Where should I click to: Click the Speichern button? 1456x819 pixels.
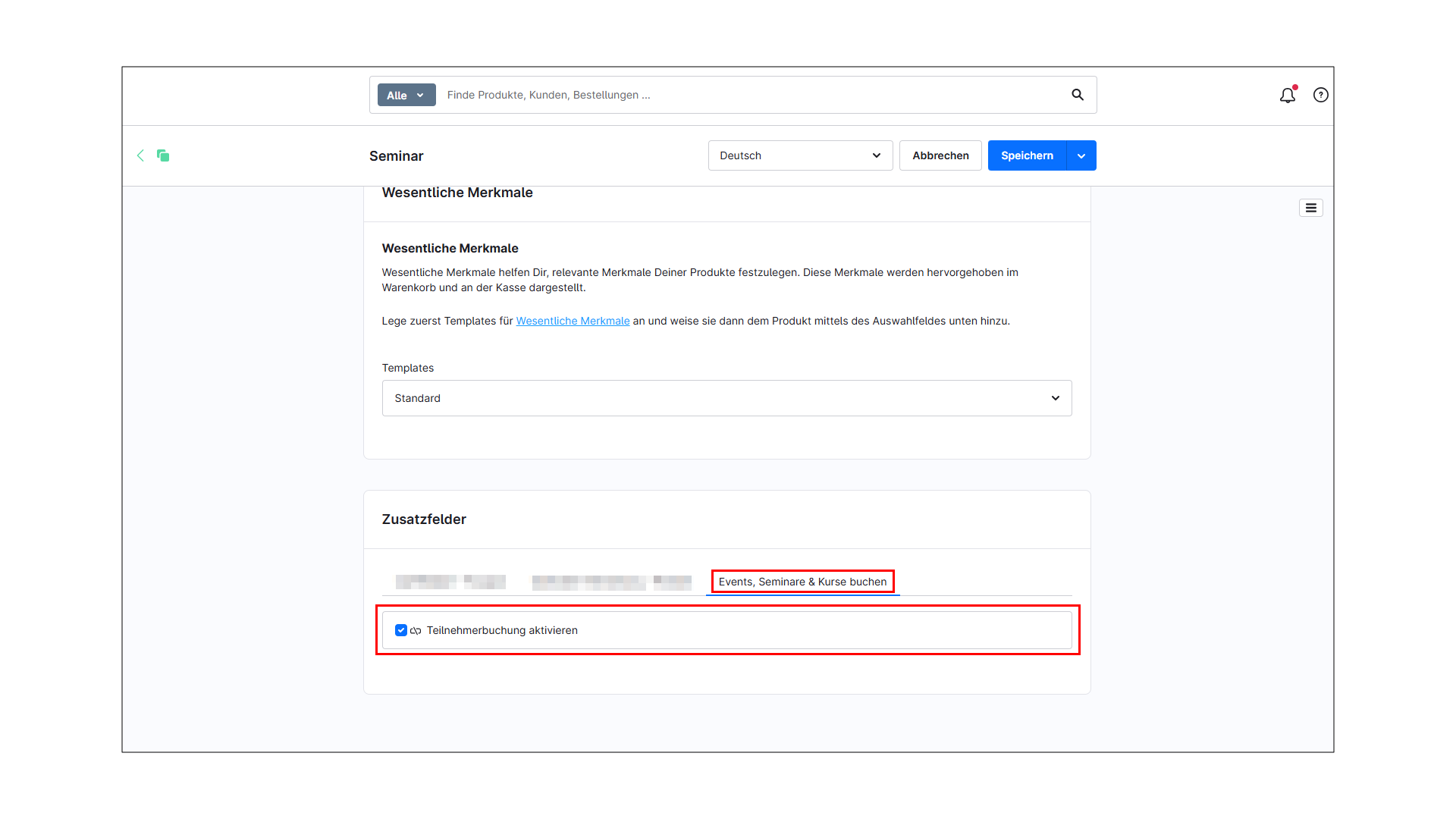tap(1027, 155)
